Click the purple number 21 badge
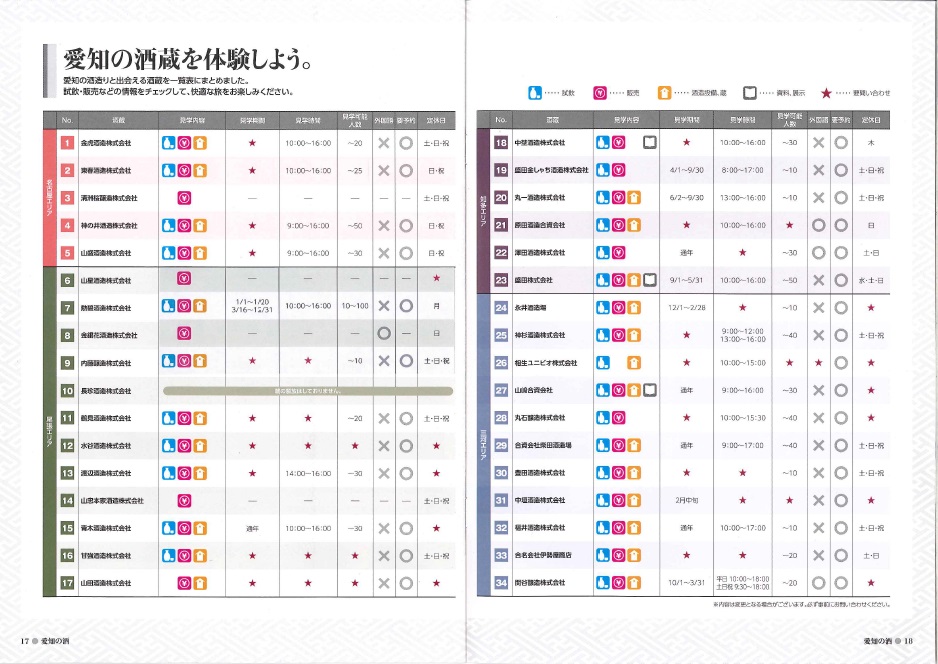The image size is (938, 664). 501,225
